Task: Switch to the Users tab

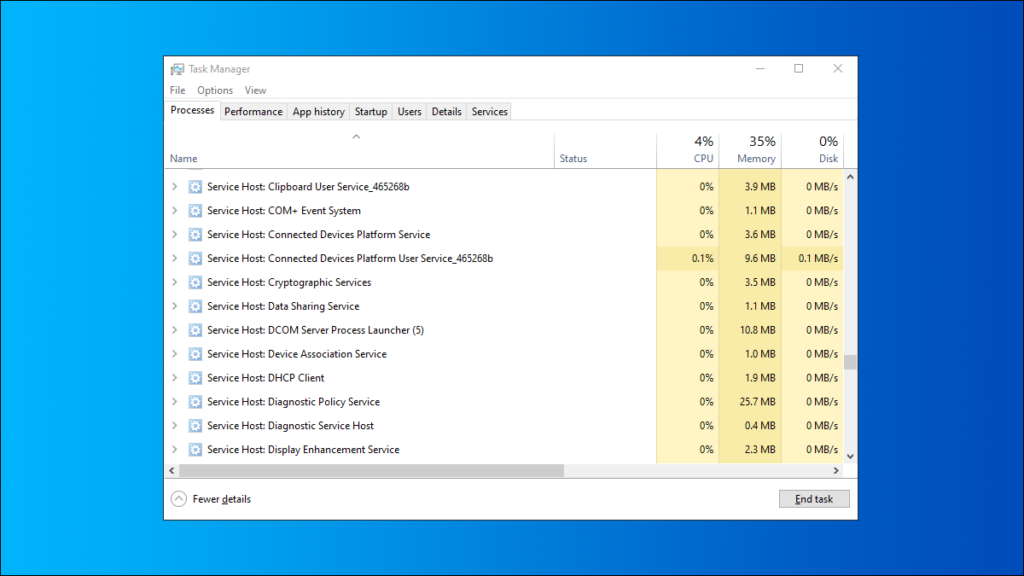Action: click(x=409, y=112)
